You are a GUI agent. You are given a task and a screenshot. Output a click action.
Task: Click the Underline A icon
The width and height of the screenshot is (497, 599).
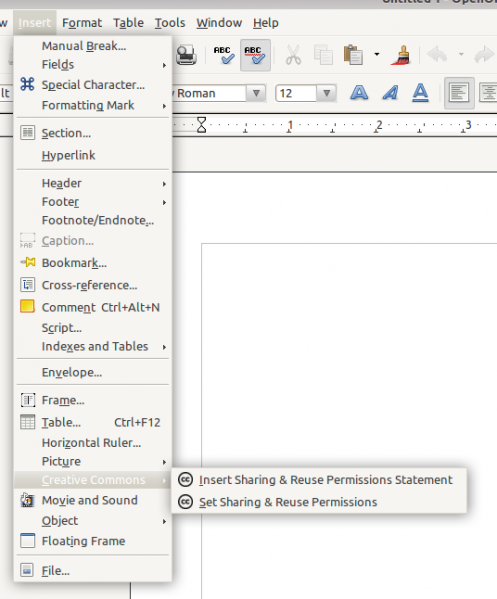point(420,93)
